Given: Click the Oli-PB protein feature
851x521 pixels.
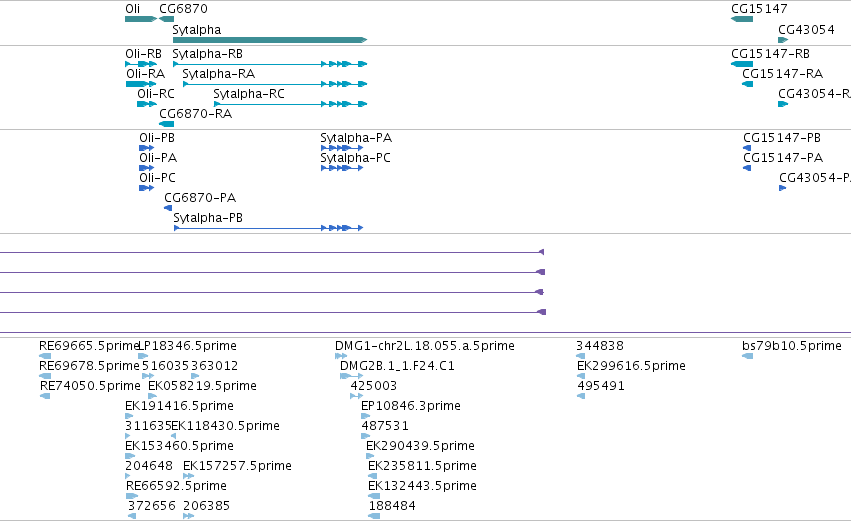Looking at the screenshot, I should (x=147, y=148).
